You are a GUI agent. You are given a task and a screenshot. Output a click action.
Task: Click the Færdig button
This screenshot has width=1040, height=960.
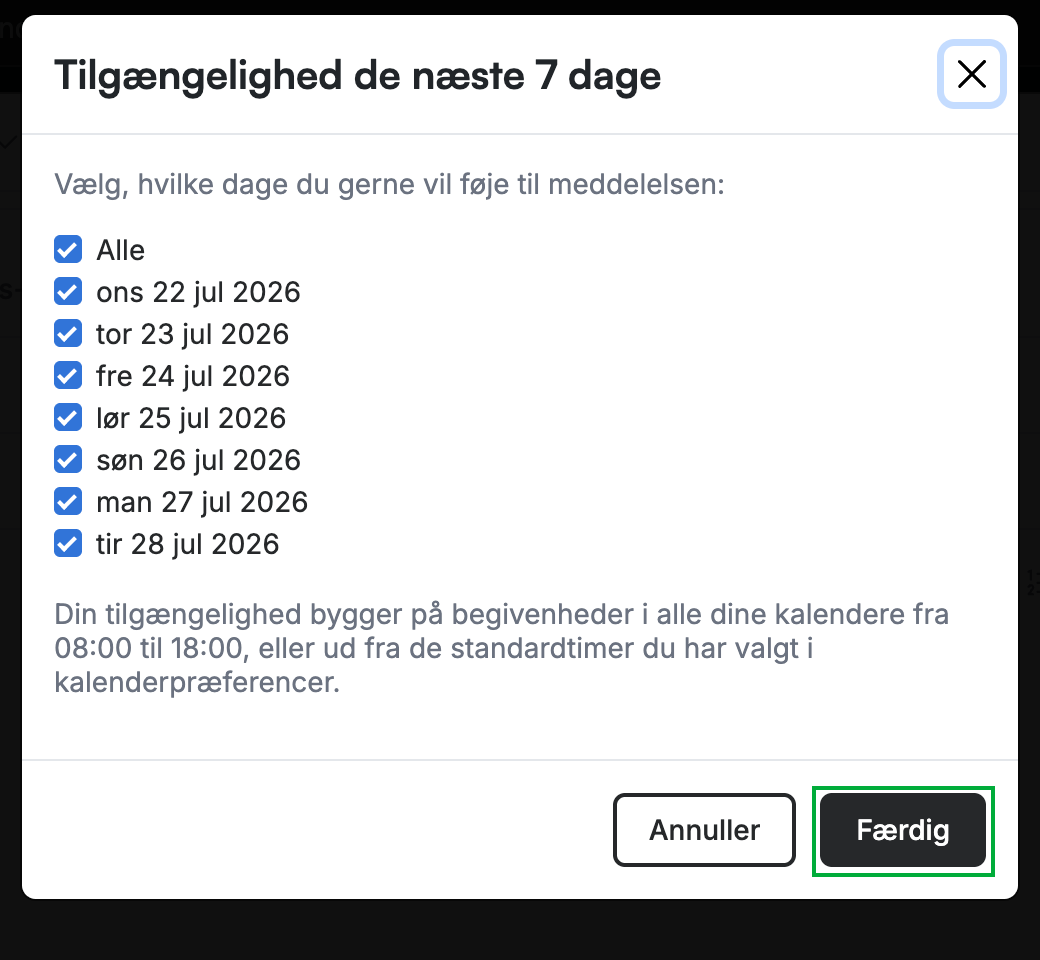(903, 830)
